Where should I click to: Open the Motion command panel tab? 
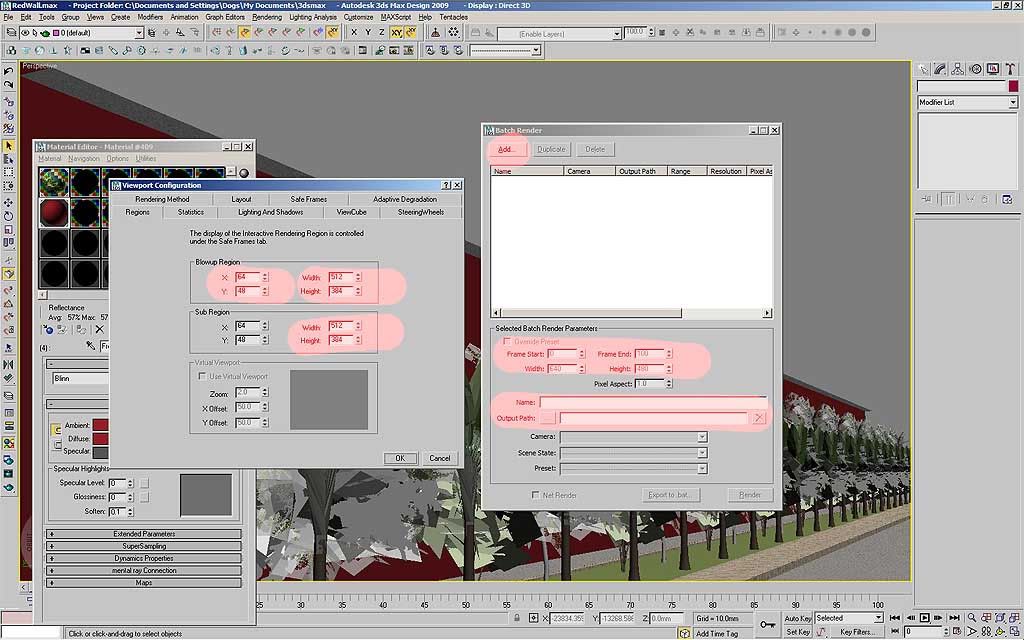975,69
